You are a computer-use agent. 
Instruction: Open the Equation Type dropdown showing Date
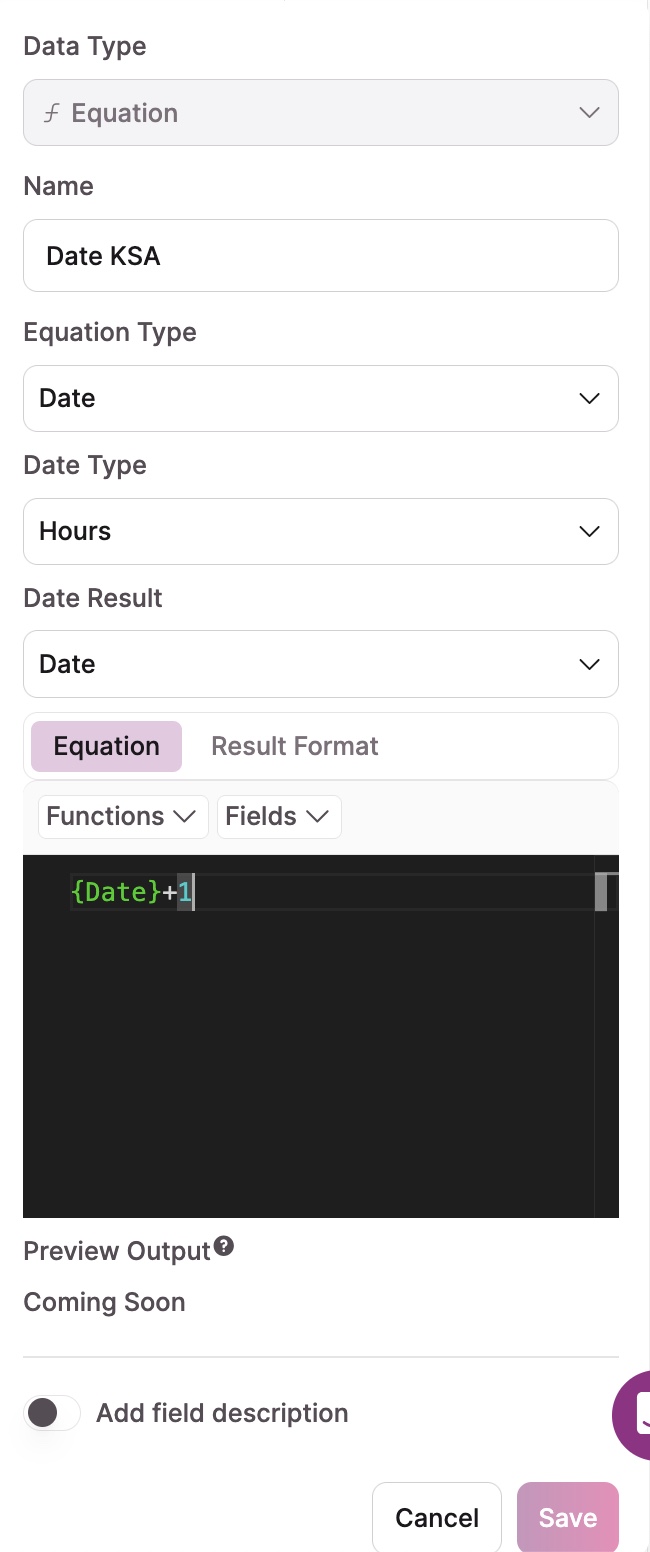pyautogui.click(x=320, y=399)
